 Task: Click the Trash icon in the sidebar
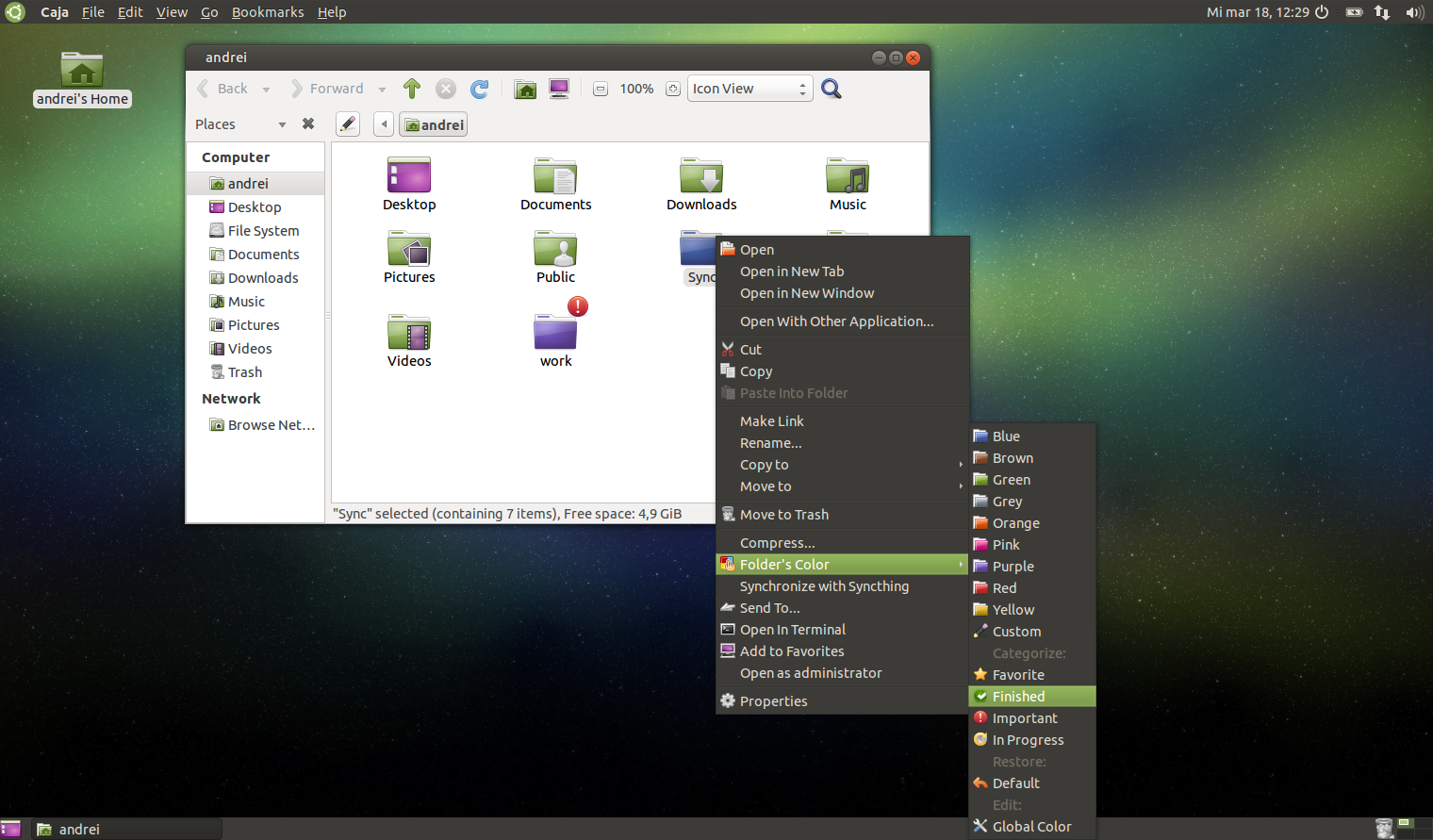click(242, 371)
